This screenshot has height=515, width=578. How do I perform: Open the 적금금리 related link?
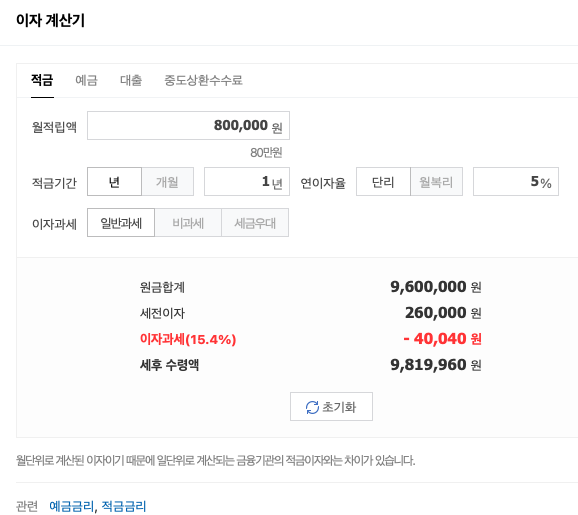[123, 506]
